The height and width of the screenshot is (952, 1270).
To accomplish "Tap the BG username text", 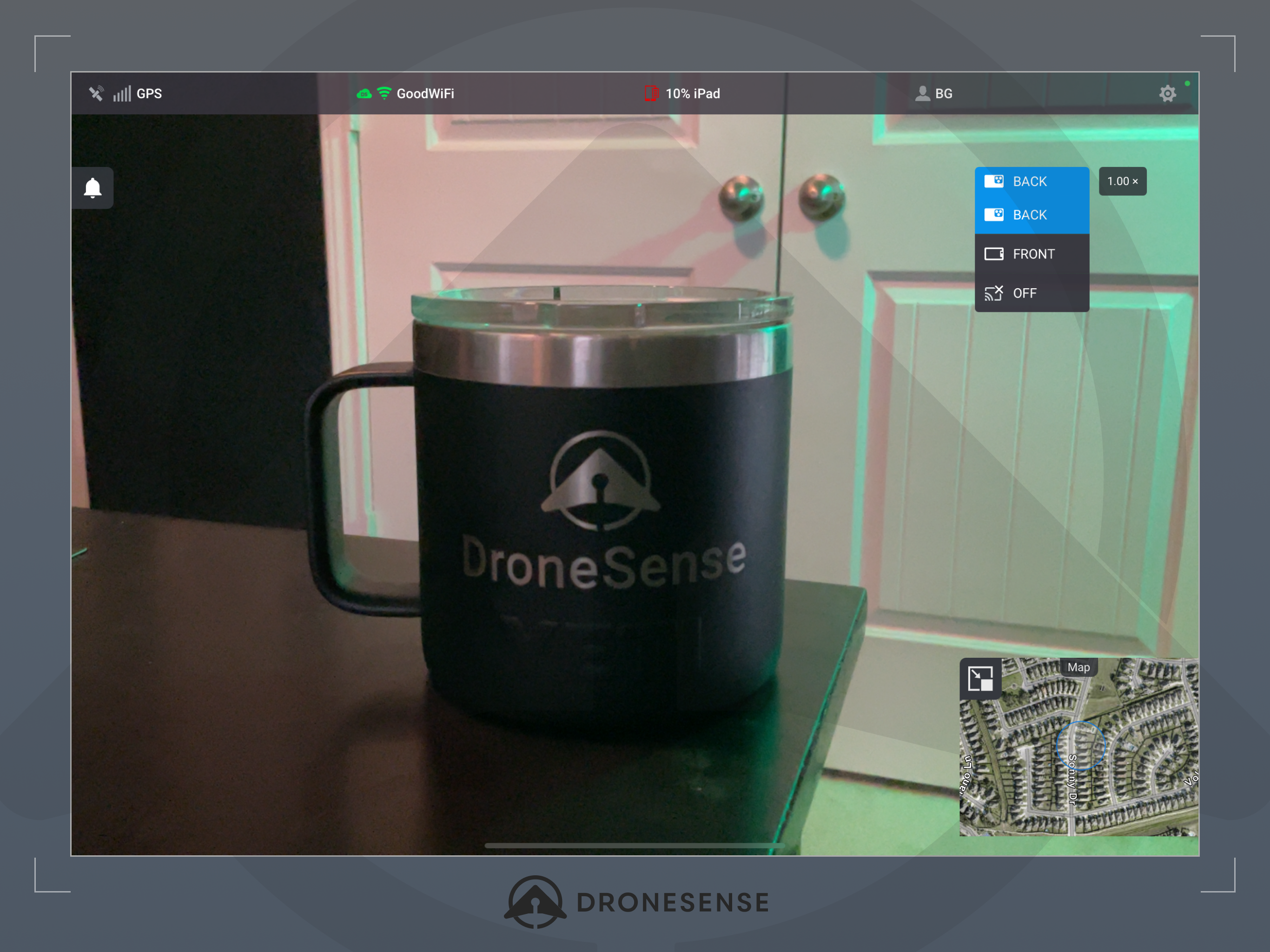I will point(943,93).
